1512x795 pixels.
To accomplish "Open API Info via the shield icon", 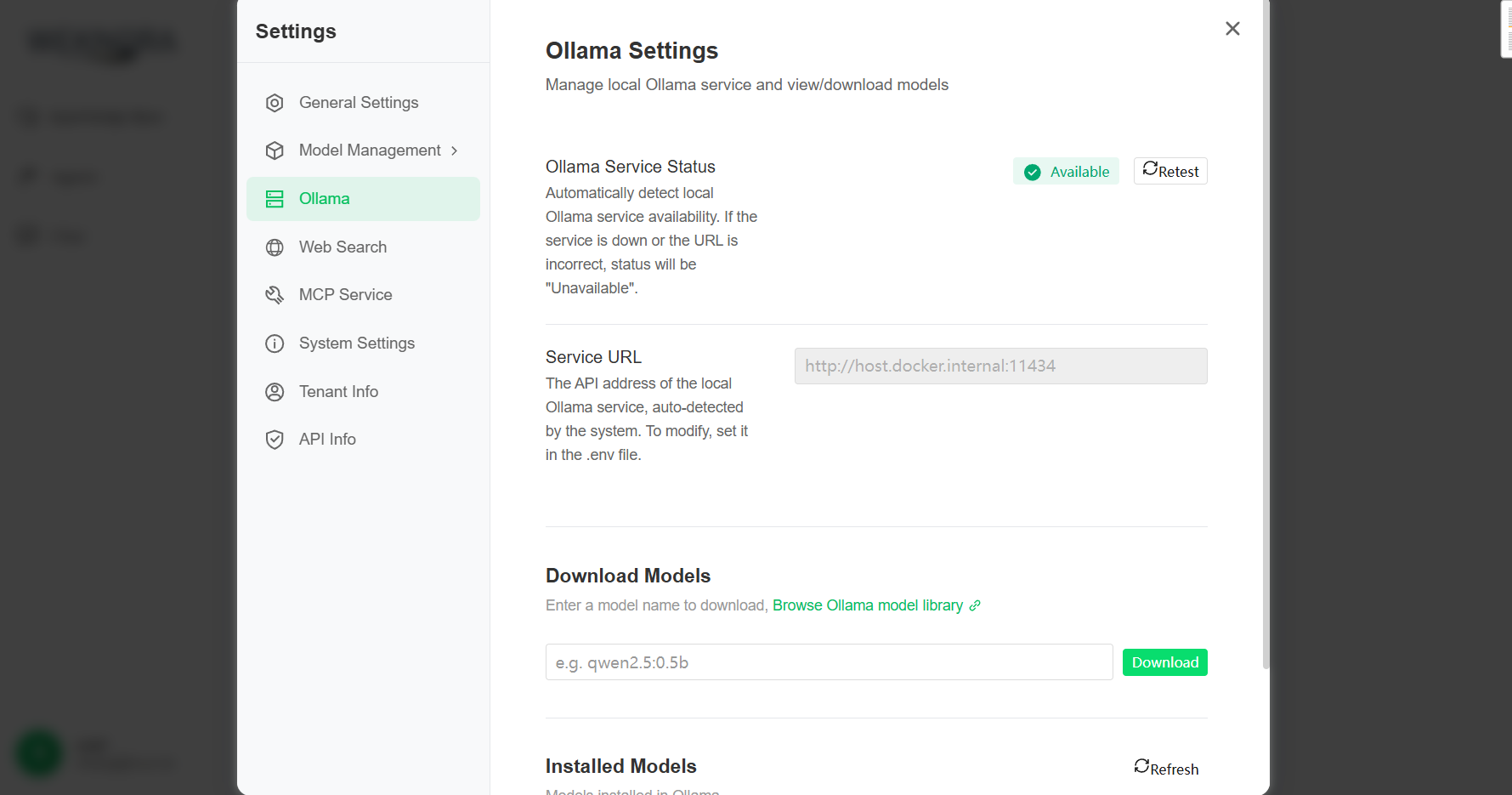I will click(275, 439).
